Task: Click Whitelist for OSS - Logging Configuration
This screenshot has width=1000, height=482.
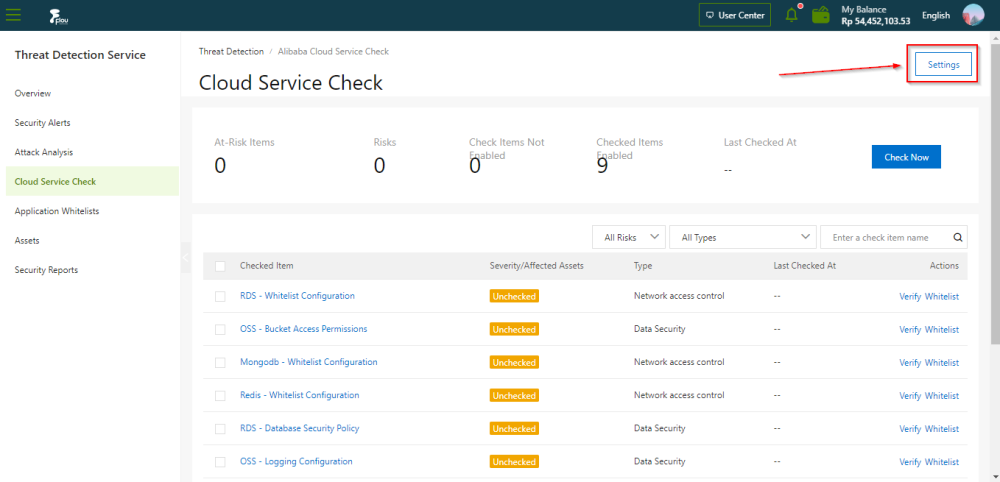Action: click(941, 462)
